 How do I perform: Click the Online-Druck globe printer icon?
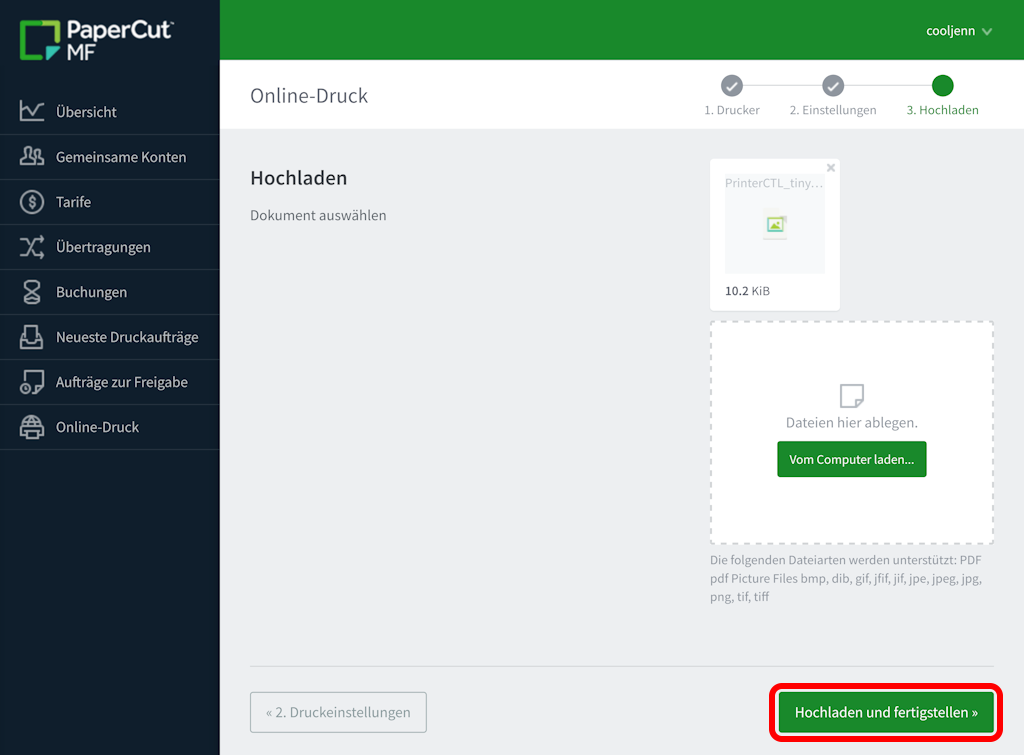[x=32, y=427]
